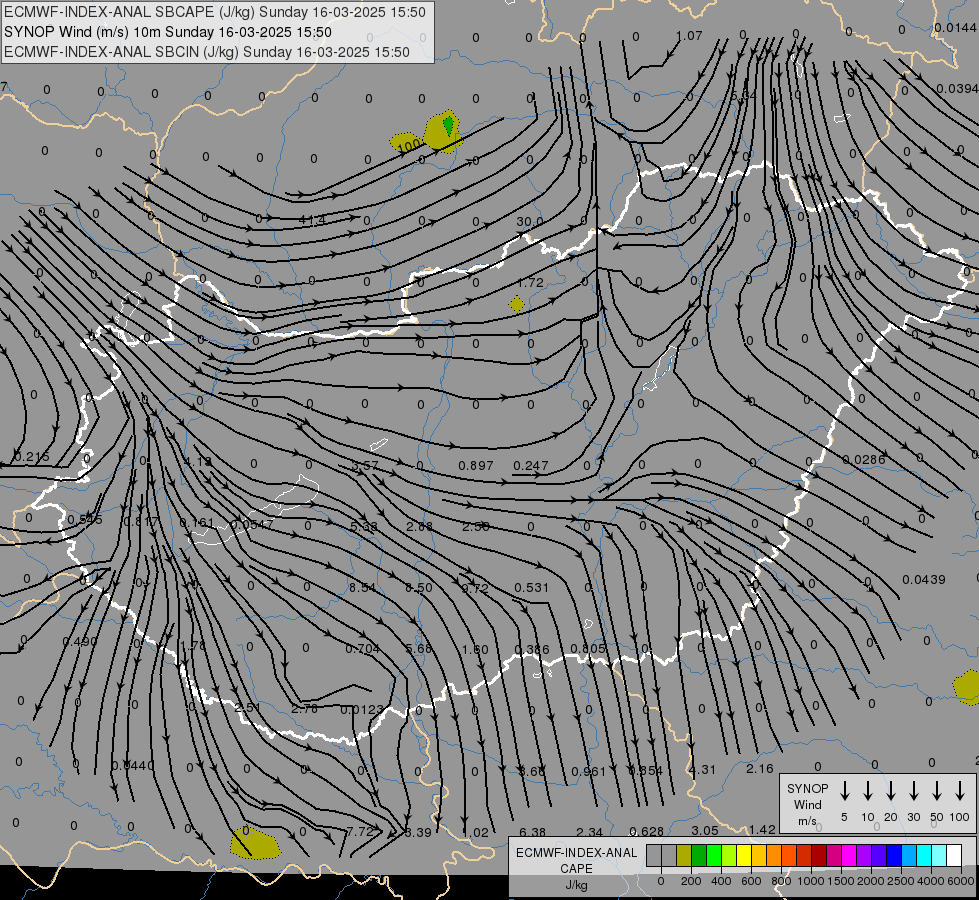Click the 100 contour label on olive blob

pyautogui.click(x=408, y=146)
